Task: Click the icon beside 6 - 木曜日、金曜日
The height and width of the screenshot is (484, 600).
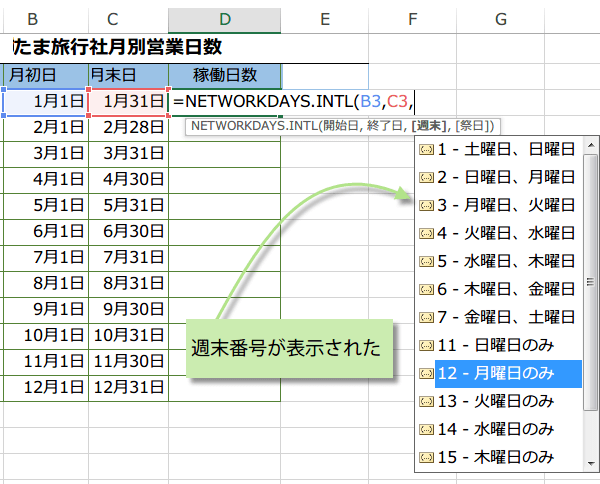Action: tap(426, 289)
